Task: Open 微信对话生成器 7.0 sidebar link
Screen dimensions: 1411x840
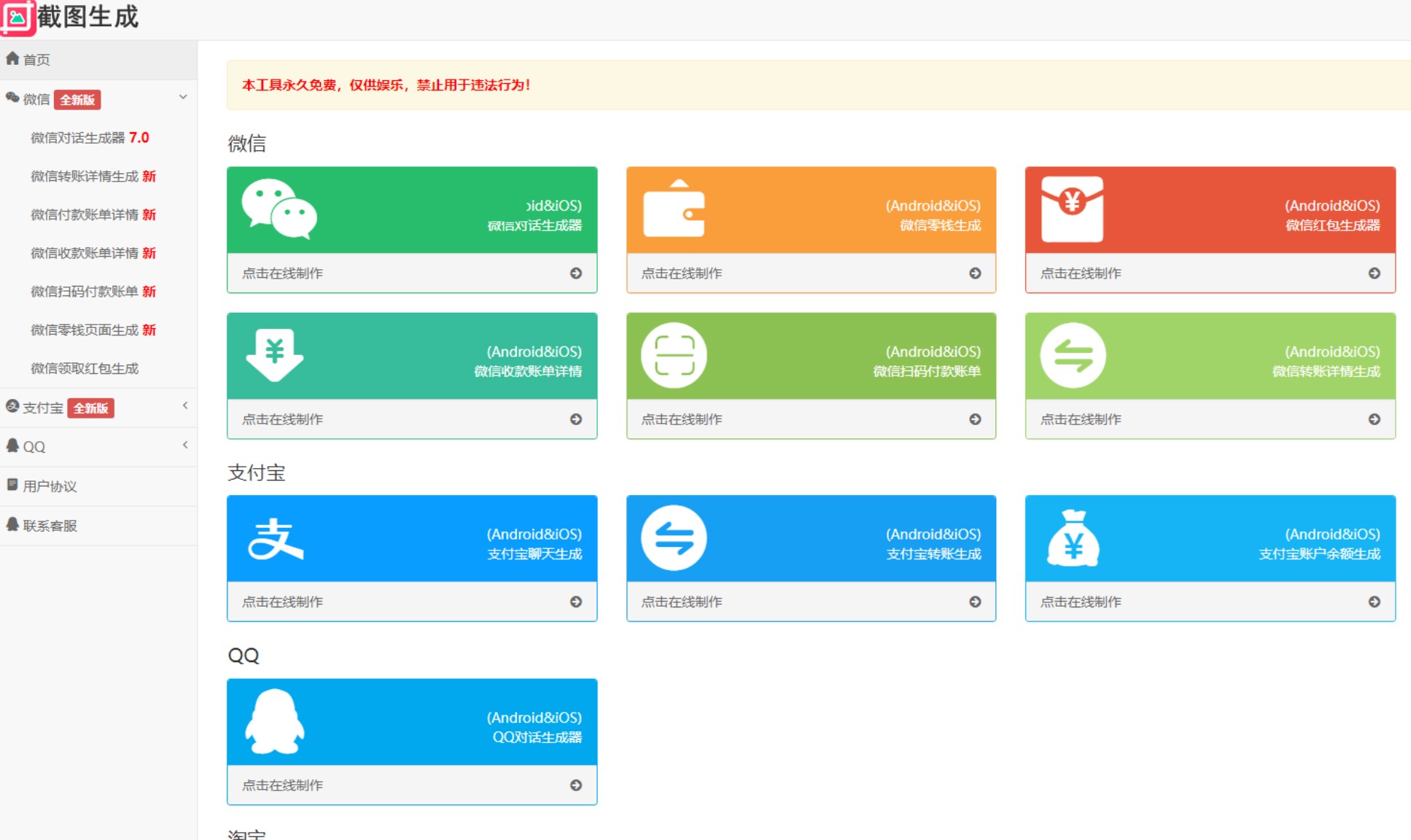Action: click(89, 138)
